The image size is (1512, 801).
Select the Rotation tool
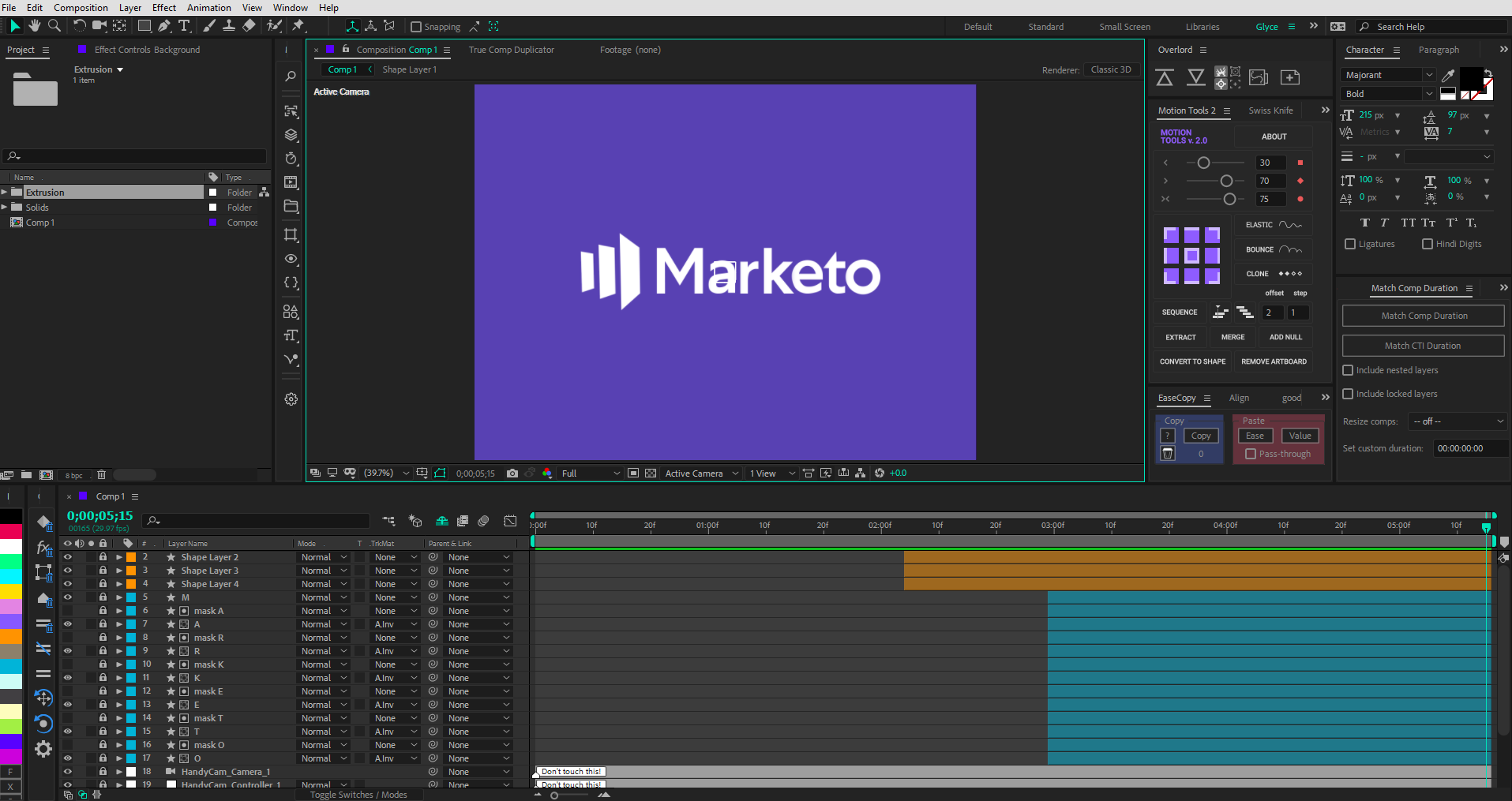(79, 26)
